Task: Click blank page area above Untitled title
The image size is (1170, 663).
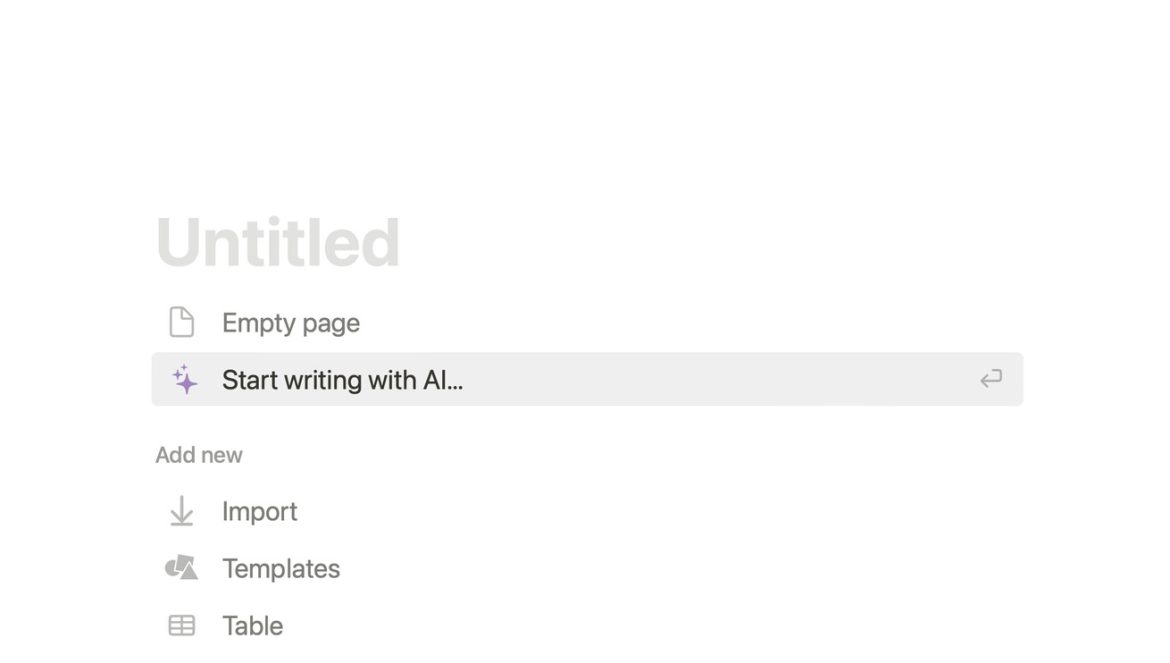Action: [587, 104]
